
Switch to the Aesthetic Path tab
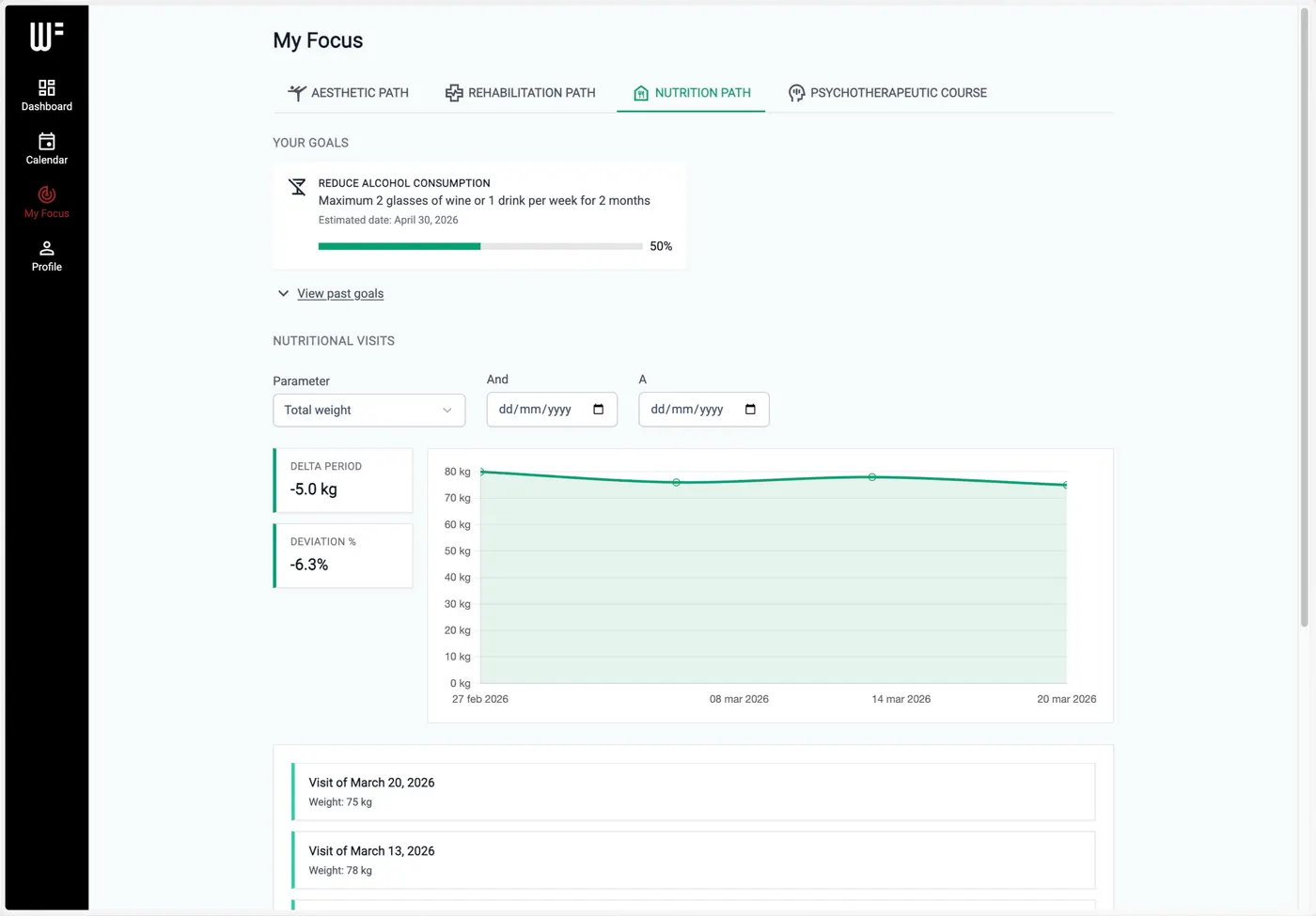(349, 93)
